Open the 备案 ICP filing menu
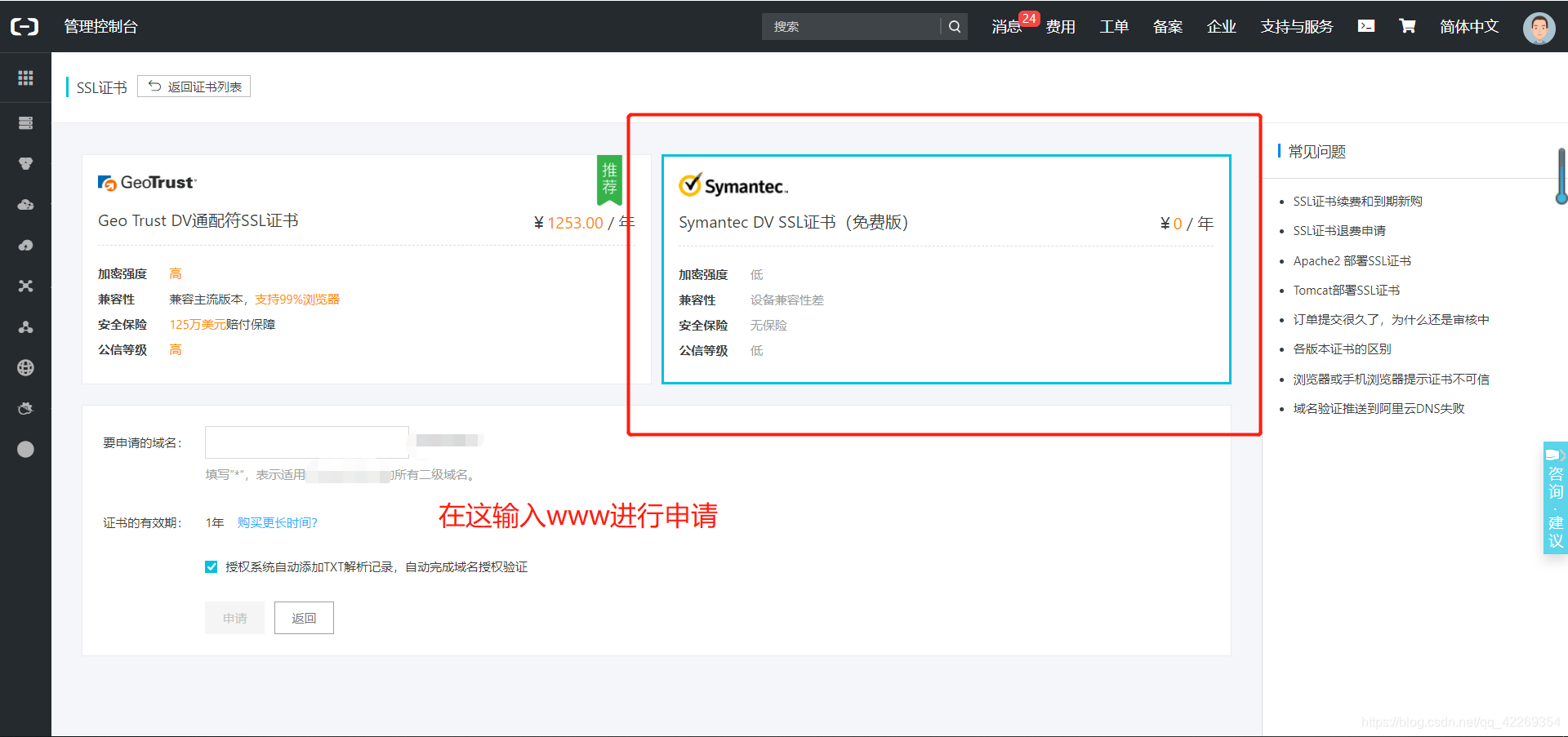 1168,27
